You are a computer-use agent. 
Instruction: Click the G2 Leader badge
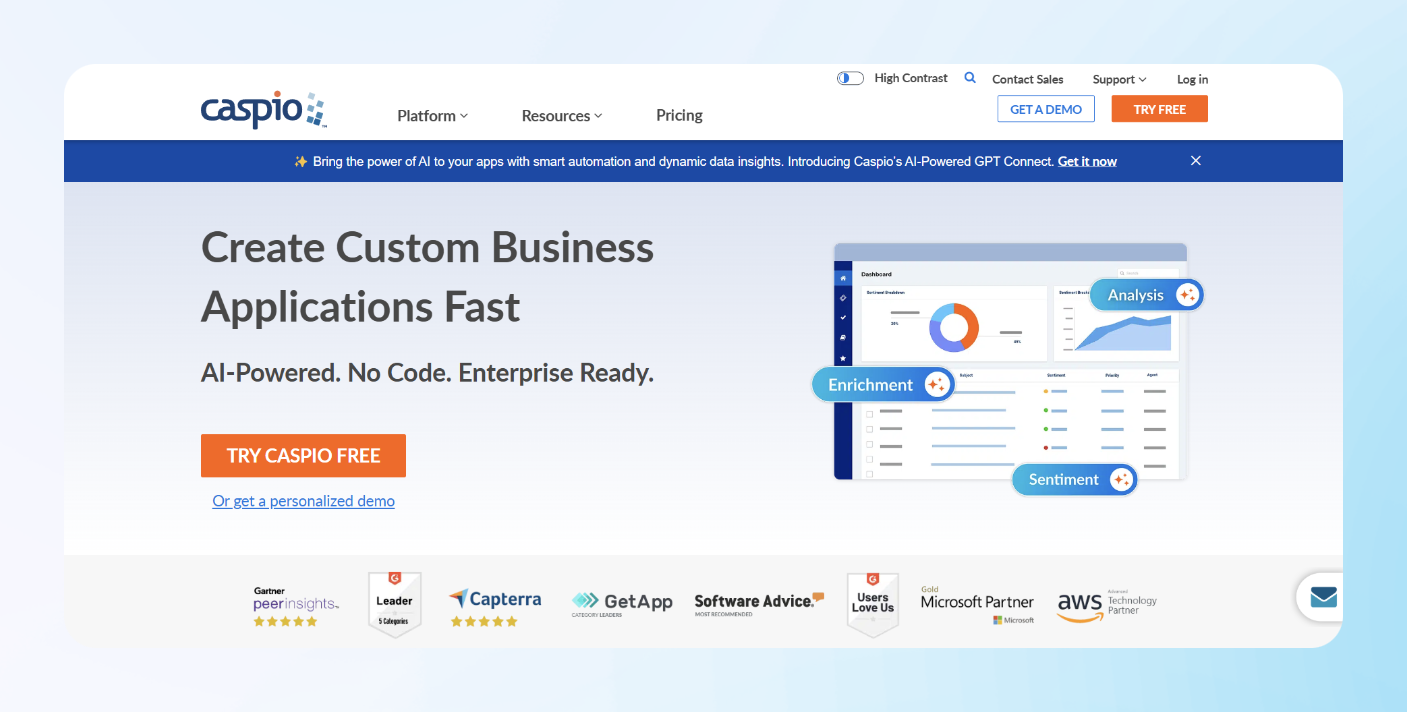tap(394, 603)
